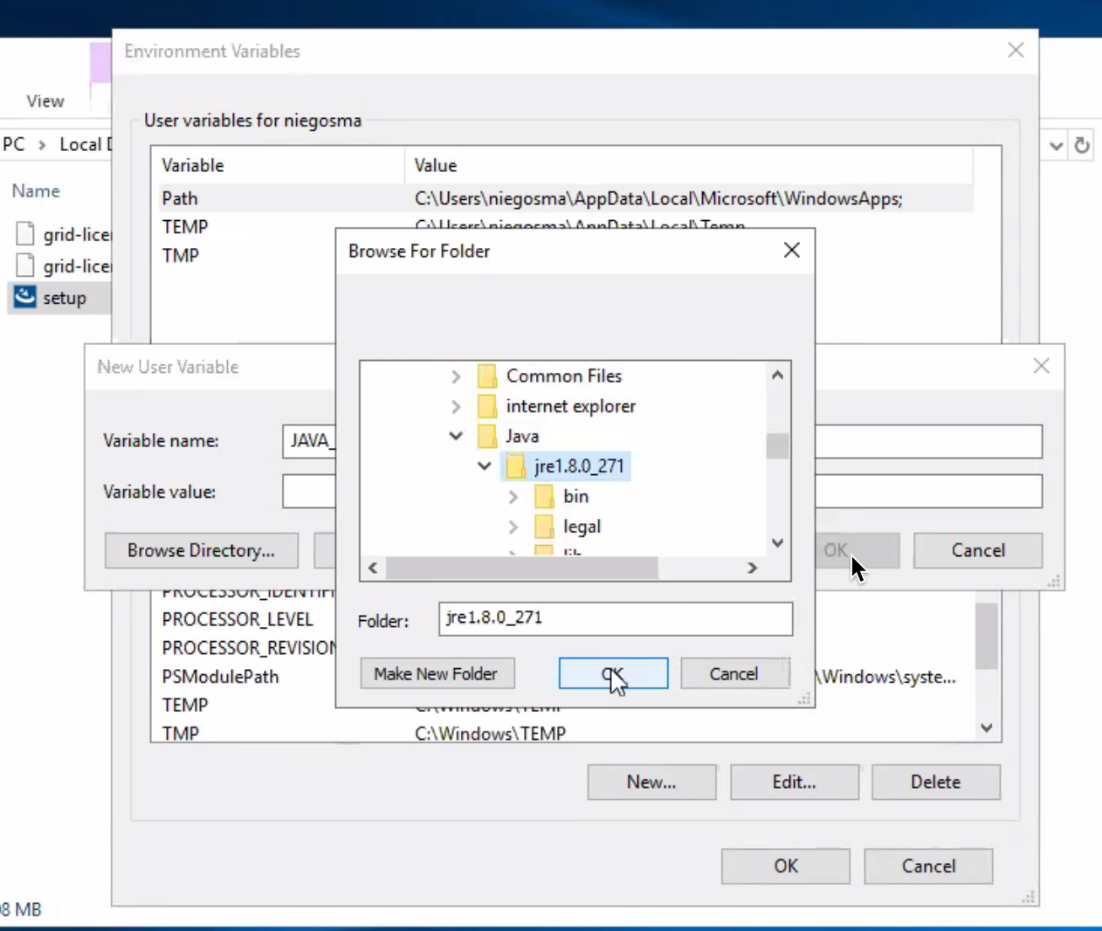Click the internet explorer folder icon
Viewport: 1102px width, 931px height.
[487, 406]
